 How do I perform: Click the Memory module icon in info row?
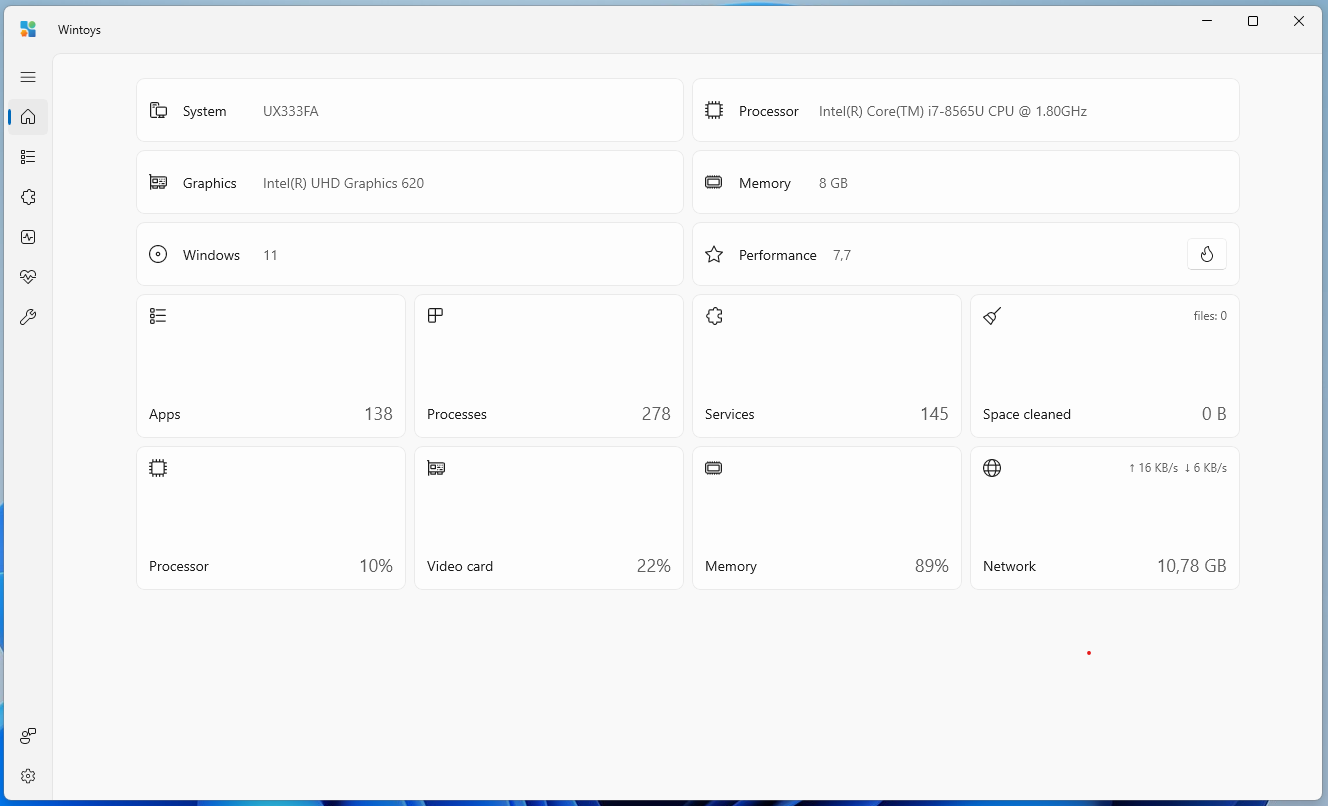coord(714,183)
